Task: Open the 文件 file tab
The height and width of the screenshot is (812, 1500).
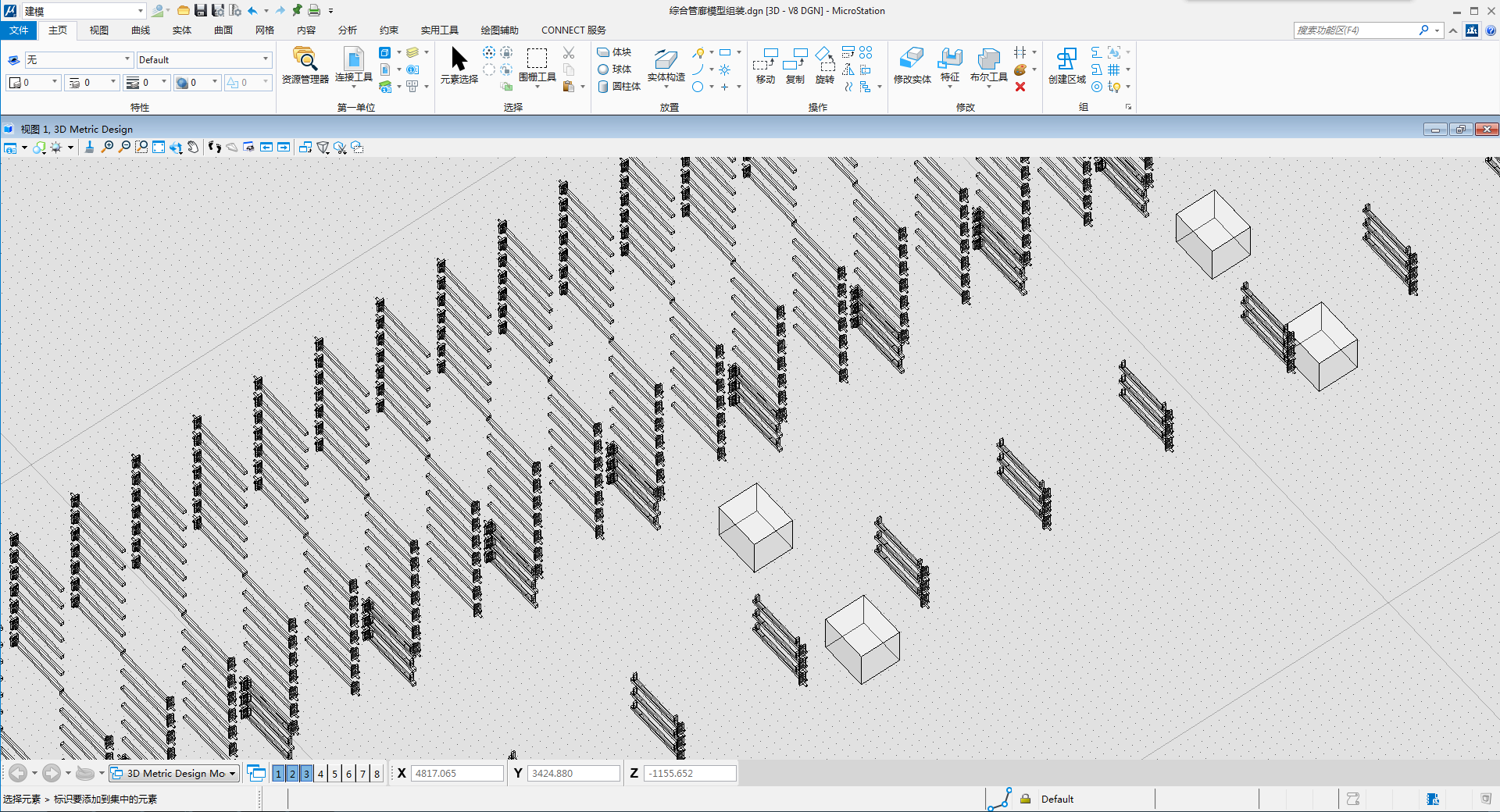Action: tap(19, 30)
